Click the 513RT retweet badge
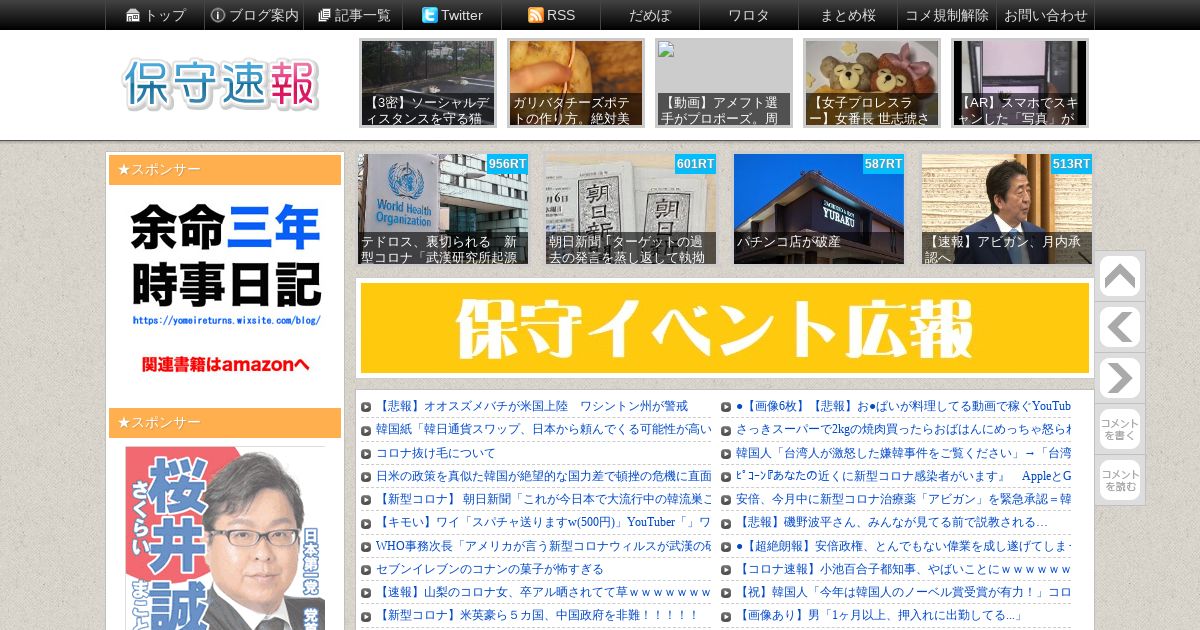1200x630 pixels. click(1071, 164)
